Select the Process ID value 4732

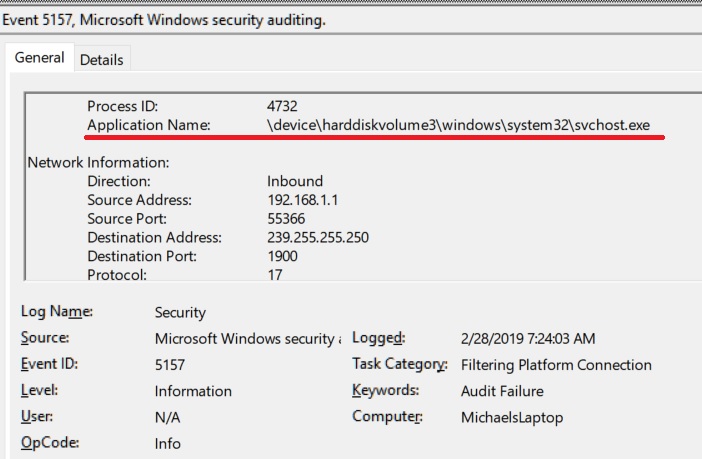[282, 106]
